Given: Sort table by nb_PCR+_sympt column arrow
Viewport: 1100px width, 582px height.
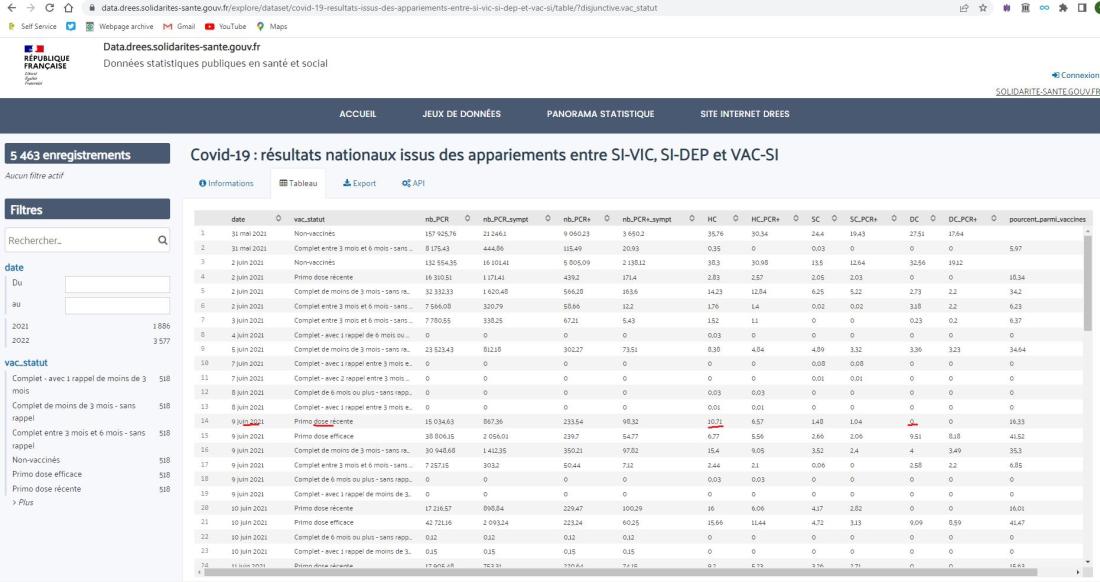Looking at the screenshot, I should point(692,219).
